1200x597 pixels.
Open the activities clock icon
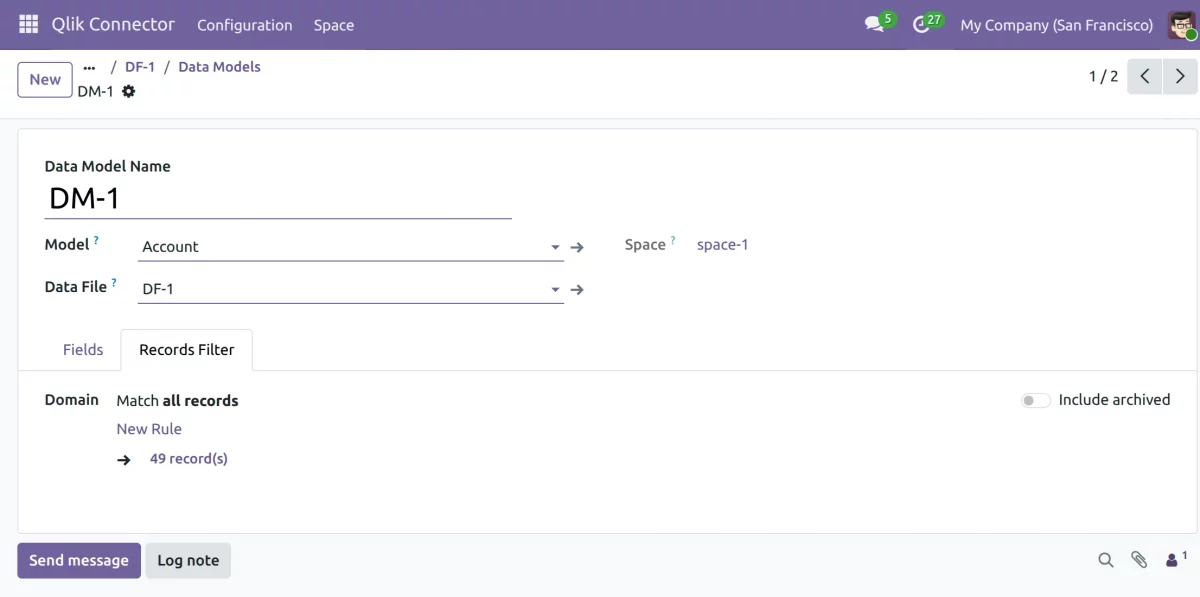click(x=922, y=24)
